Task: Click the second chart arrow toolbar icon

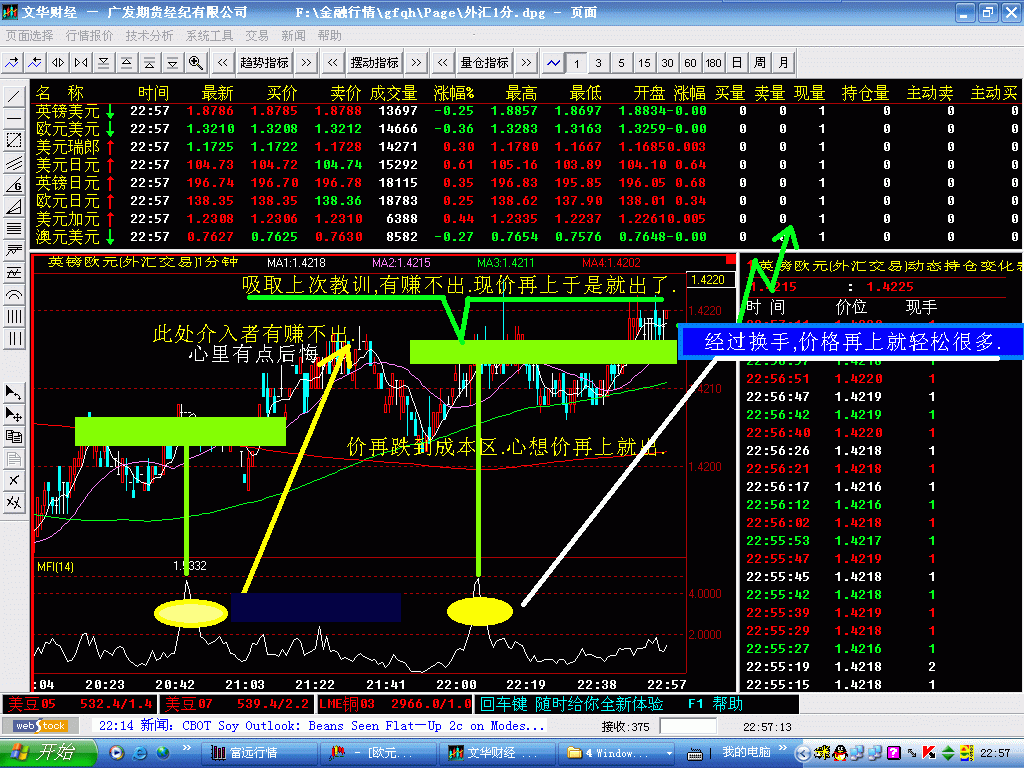Action: [35, 63]
